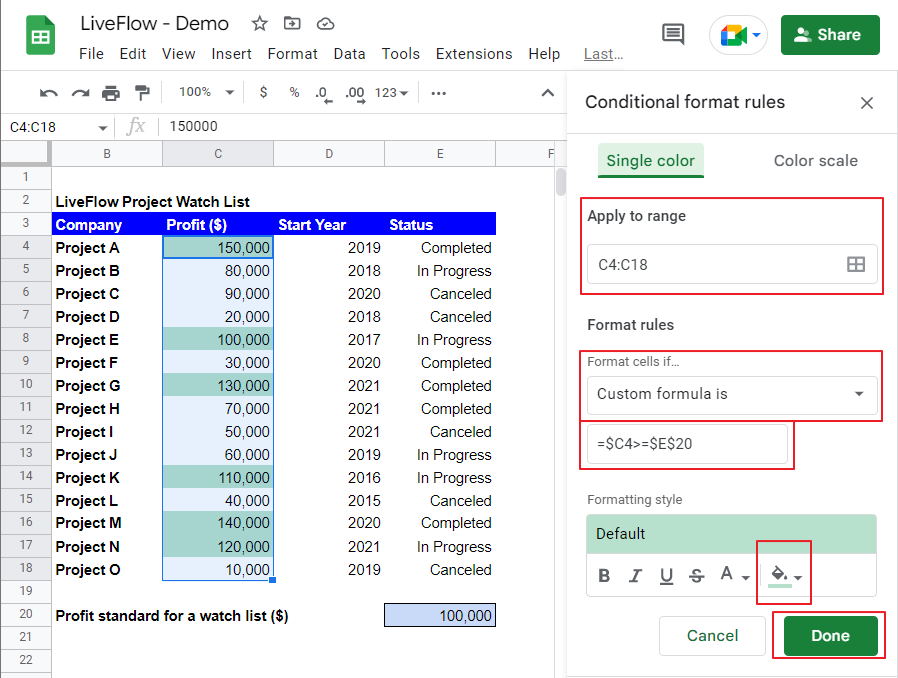Click the select data range grid icon
This screenshot has width=898, height=678.
[x=856, y=265]
